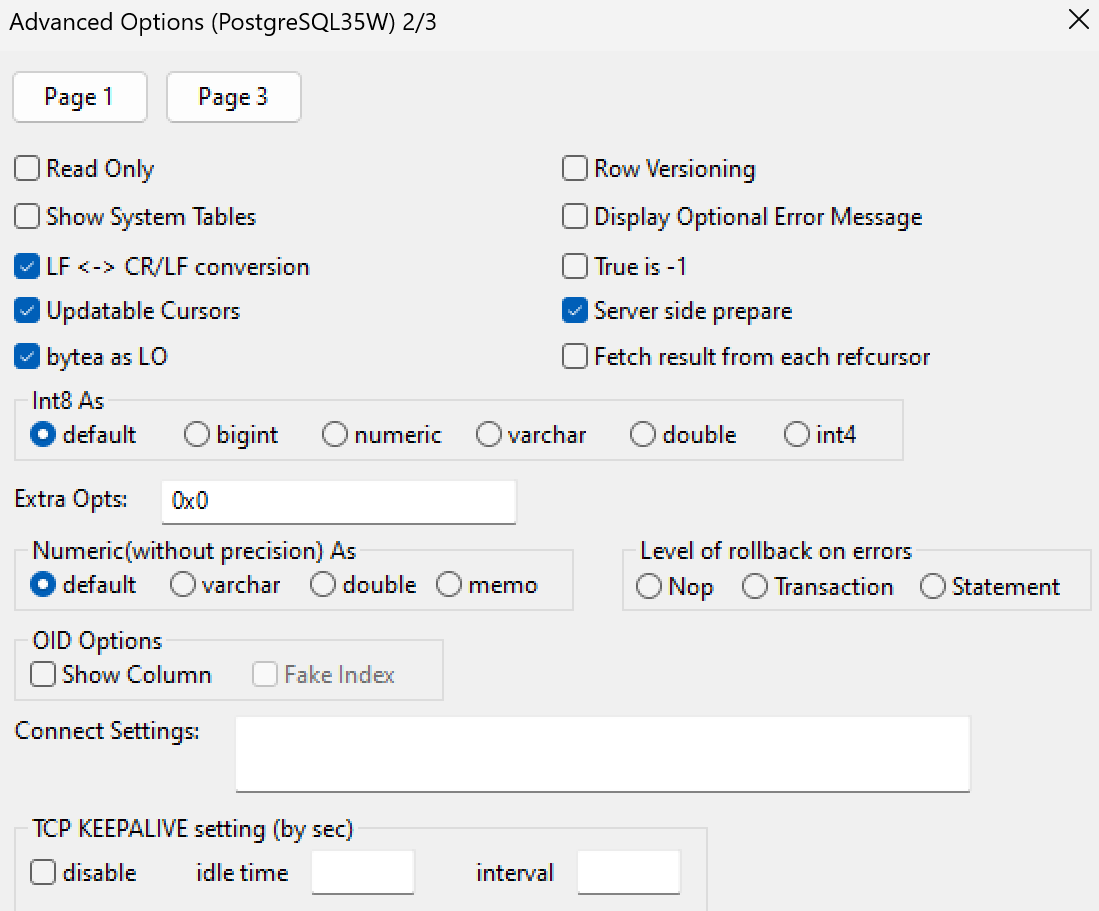Select Transaction rollback level

click(755, 587)
